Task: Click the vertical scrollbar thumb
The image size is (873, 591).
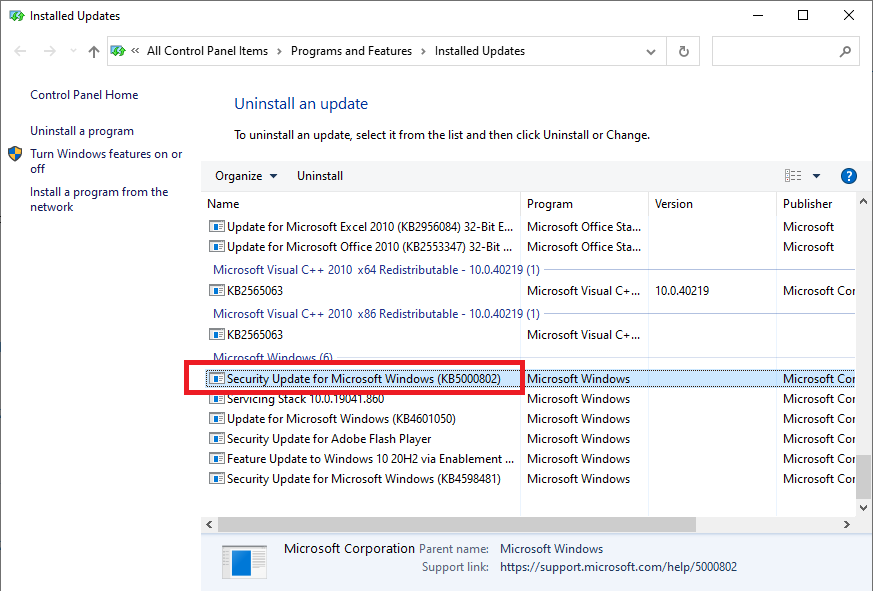Action: 863,477
